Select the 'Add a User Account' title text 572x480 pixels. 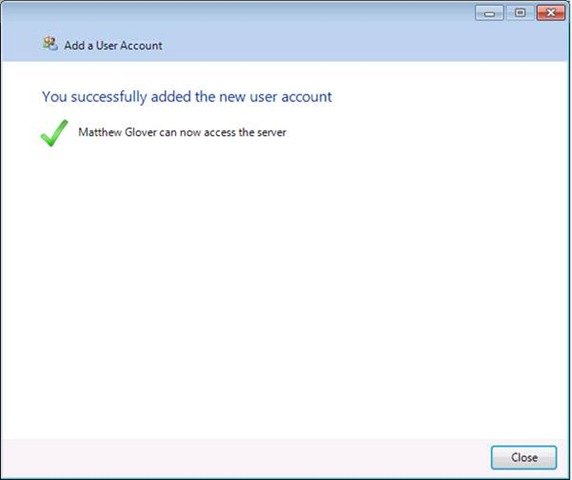113,46
